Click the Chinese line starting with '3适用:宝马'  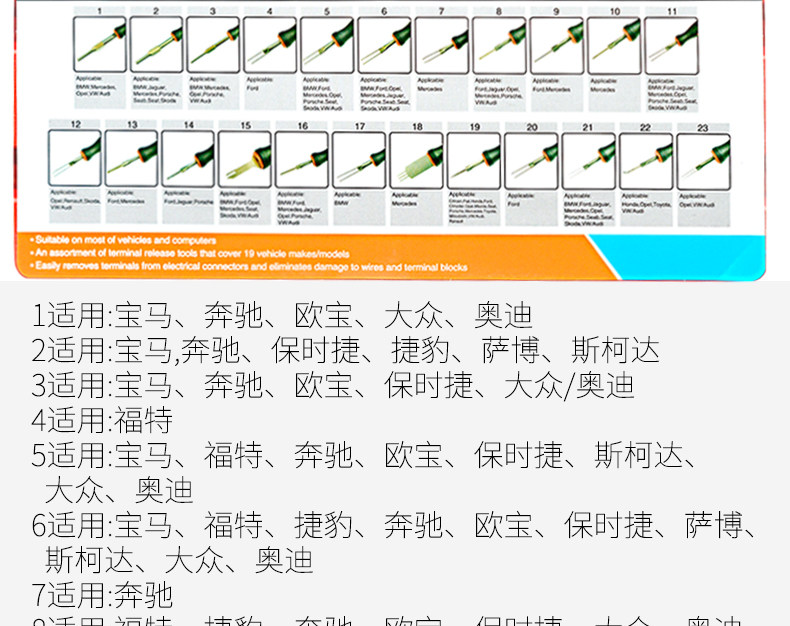tap(333, 386)
